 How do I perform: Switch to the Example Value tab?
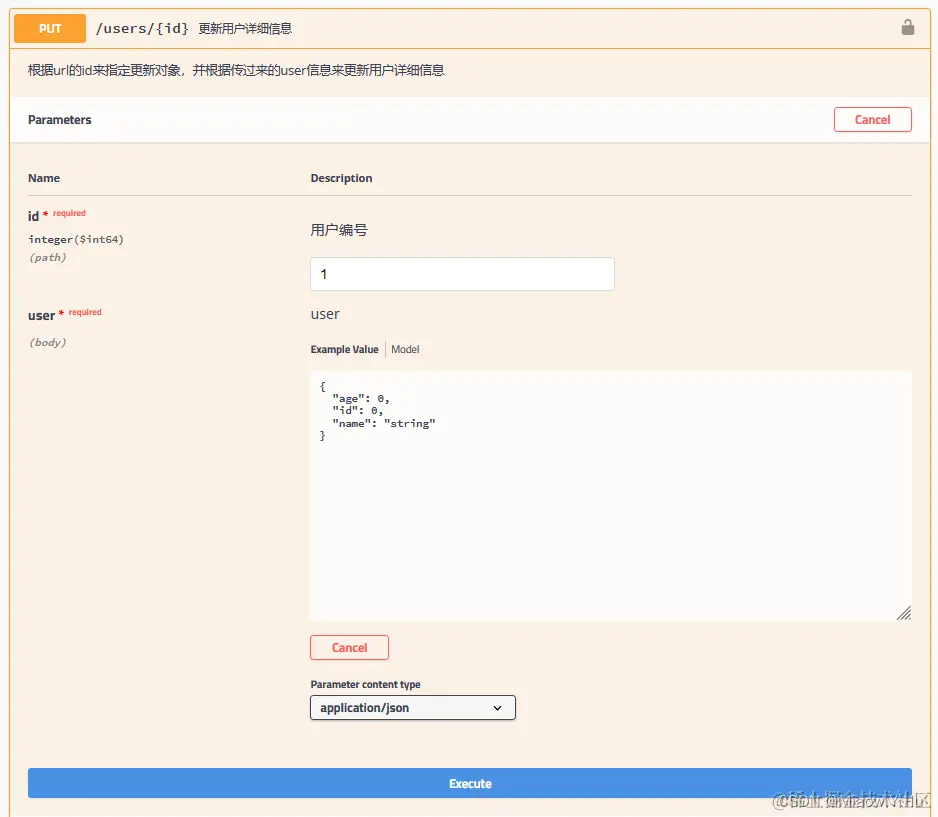[x=344, y=349]
